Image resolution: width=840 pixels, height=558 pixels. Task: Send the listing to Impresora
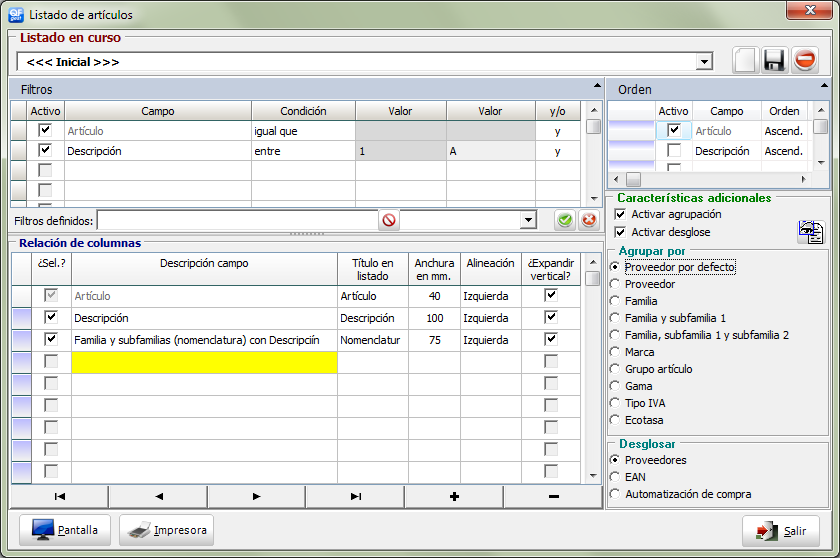[x=167, y=530]
